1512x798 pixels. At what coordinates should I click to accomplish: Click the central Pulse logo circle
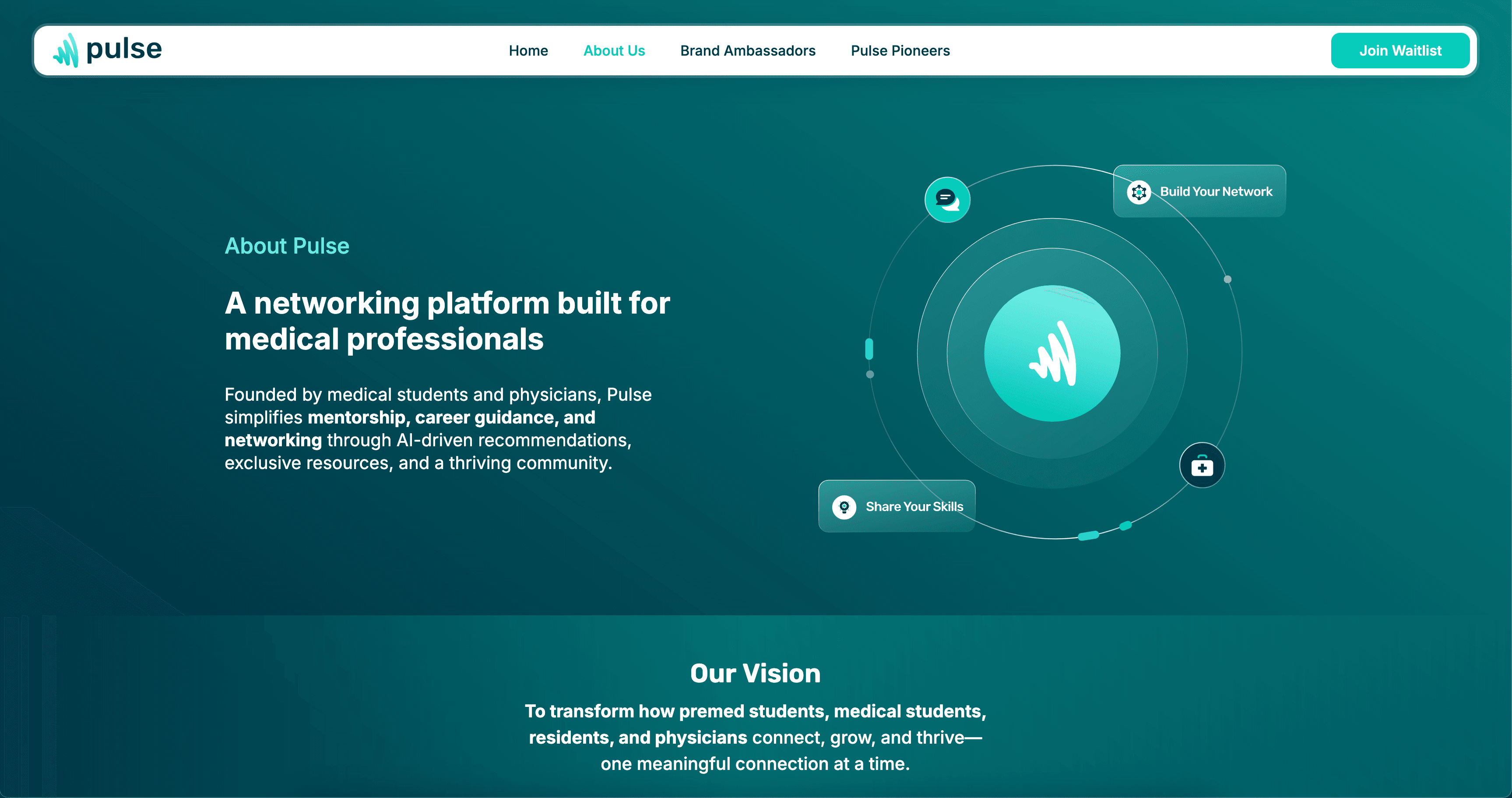[x=1052, y=353]
